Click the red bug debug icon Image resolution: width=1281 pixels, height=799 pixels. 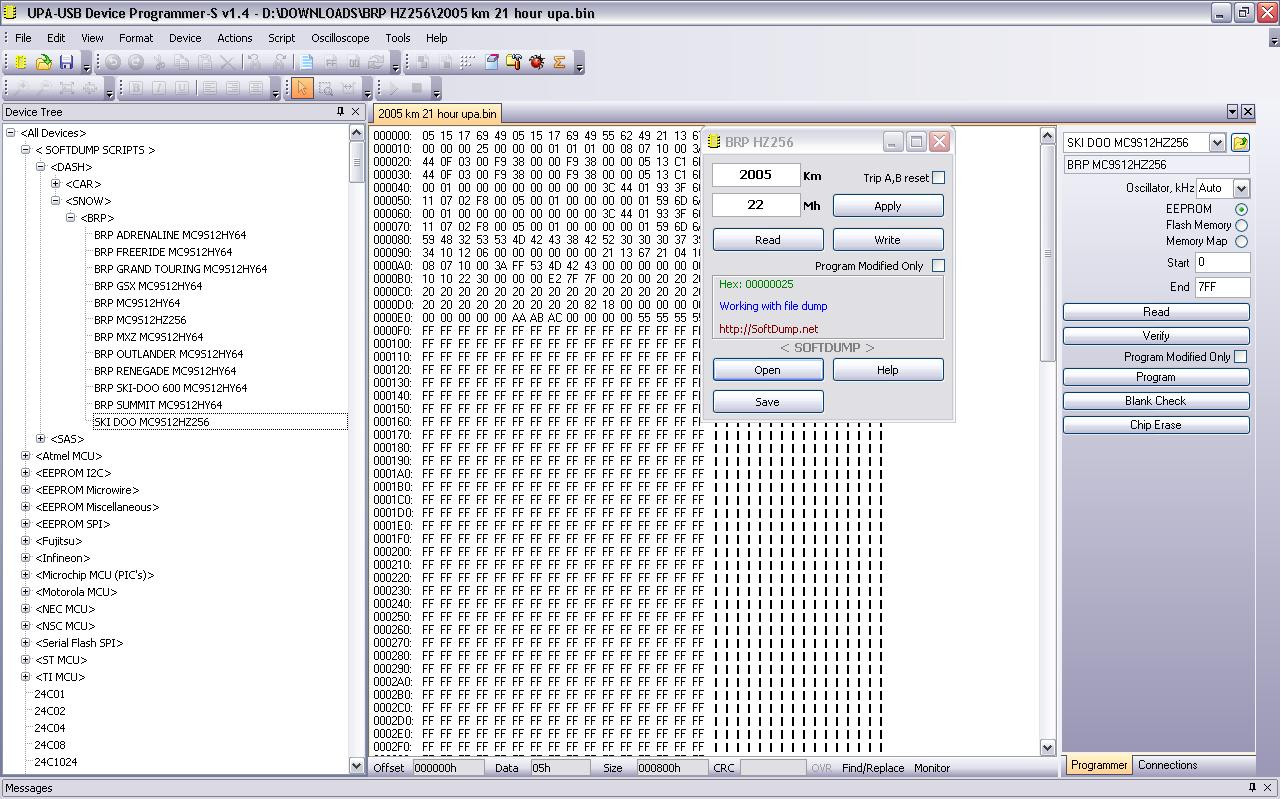537,62
